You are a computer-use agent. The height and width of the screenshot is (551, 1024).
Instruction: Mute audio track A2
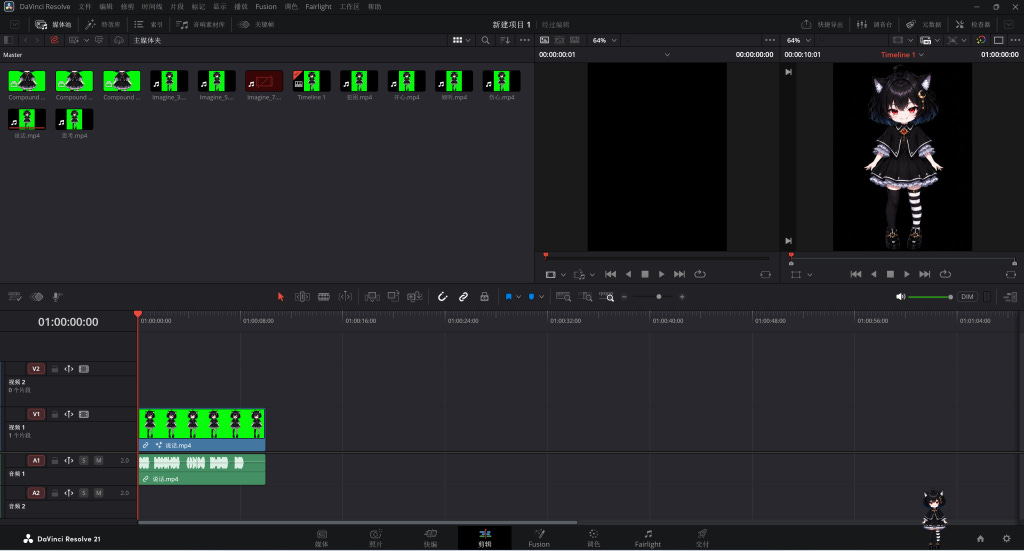pyautogui.click(x=99, y=493)
